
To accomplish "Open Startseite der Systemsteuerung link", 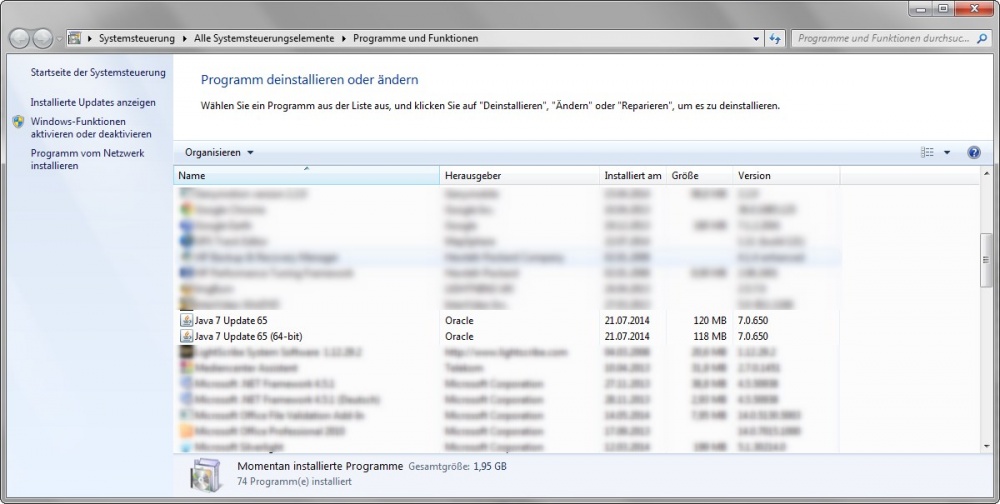I will coord(98,73).
